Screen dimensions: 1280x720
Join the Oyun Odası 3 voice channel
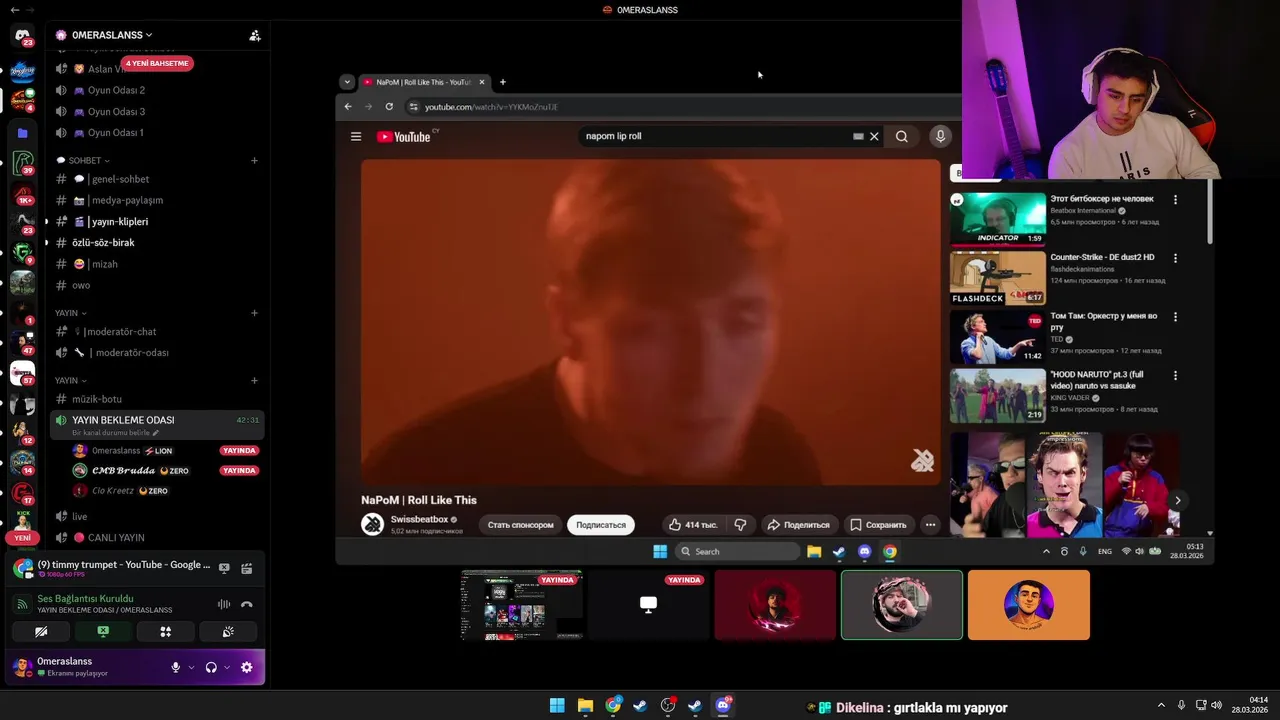(x=157, y=111)
